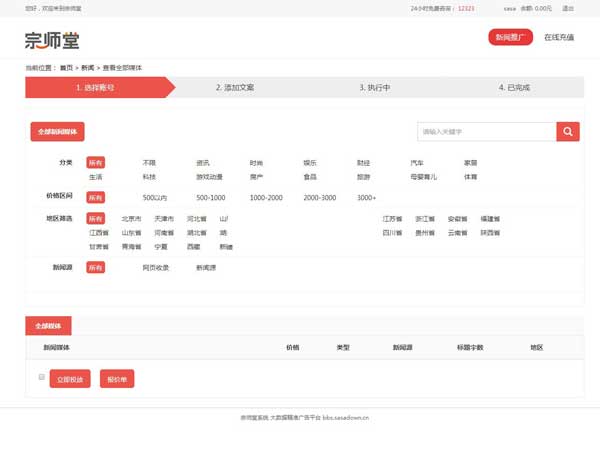Filter category by 汽车
This screenshot has height=453, width=600.
pyautogui.click(x=417, y=163)
